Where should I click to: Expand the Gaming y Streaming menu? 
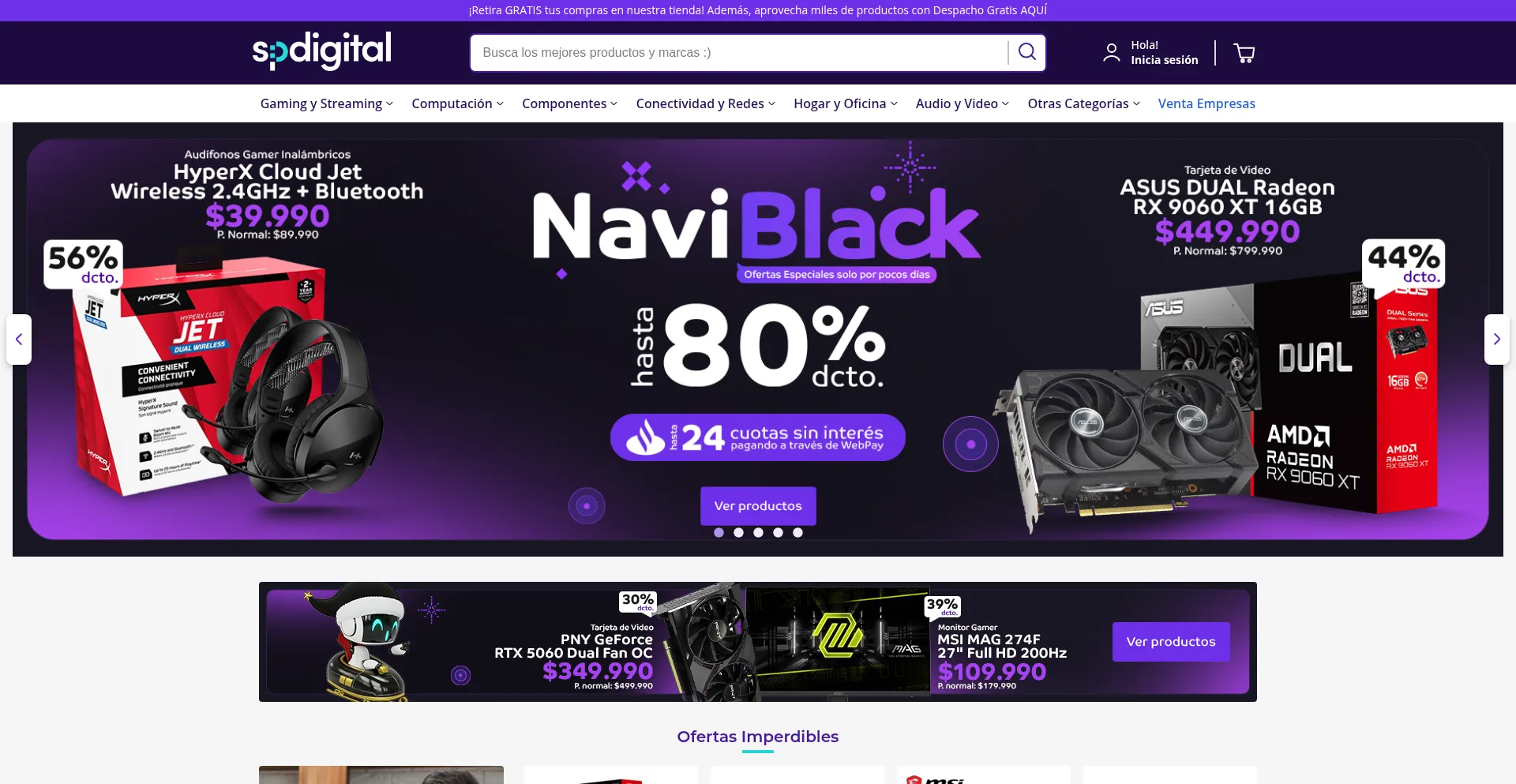(327, 103)
